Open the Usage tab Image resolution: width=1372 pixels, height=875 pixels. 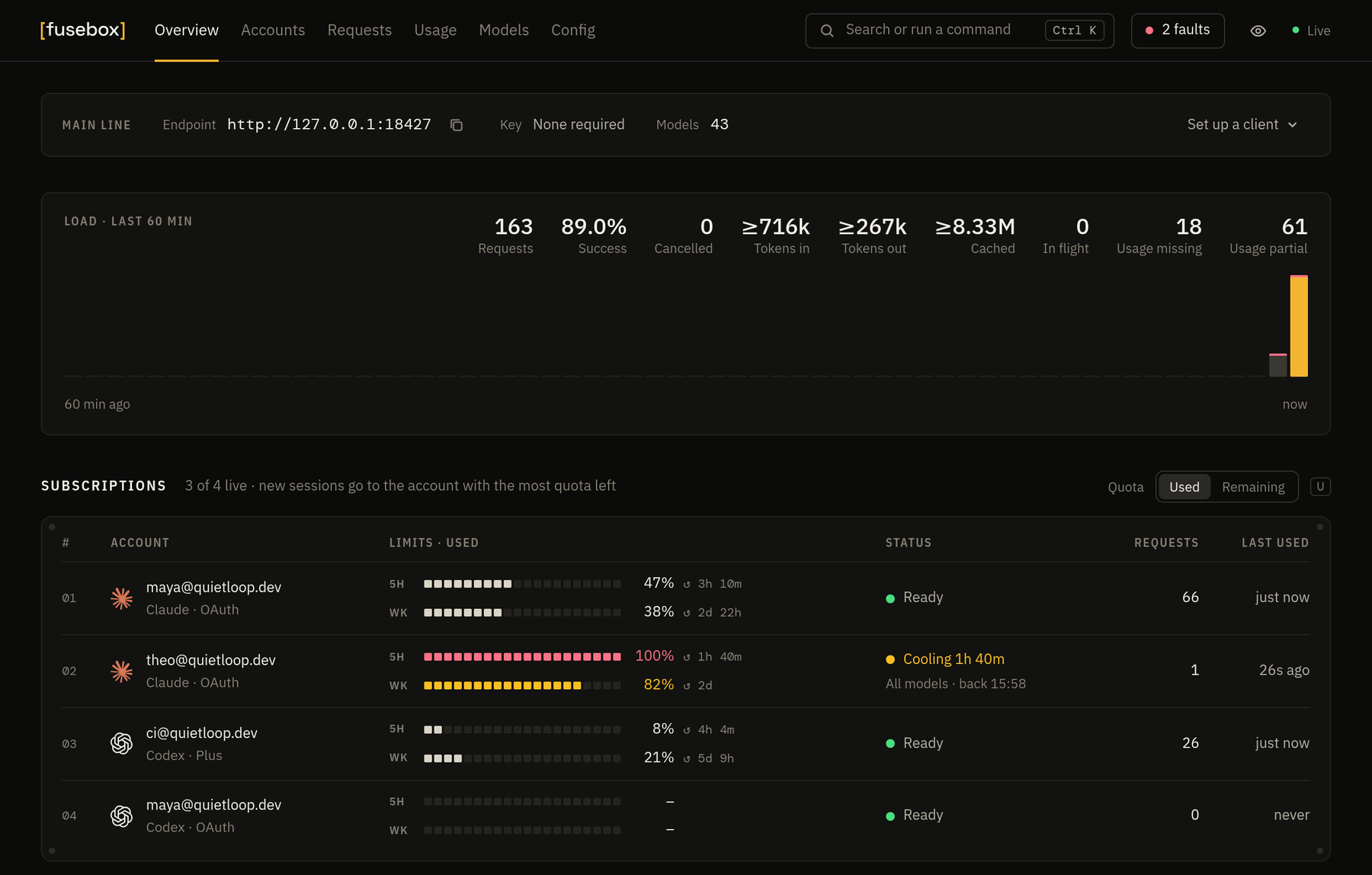pos(435,30)
